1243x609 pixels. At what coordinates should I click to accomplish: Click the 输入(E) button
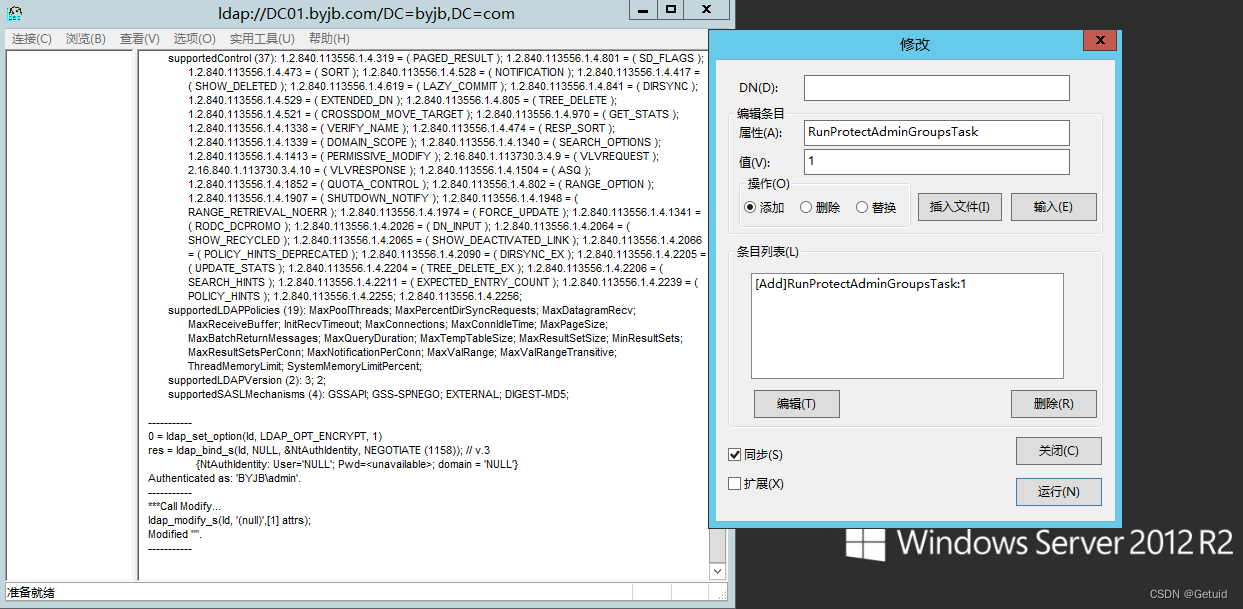point(1053,207)
